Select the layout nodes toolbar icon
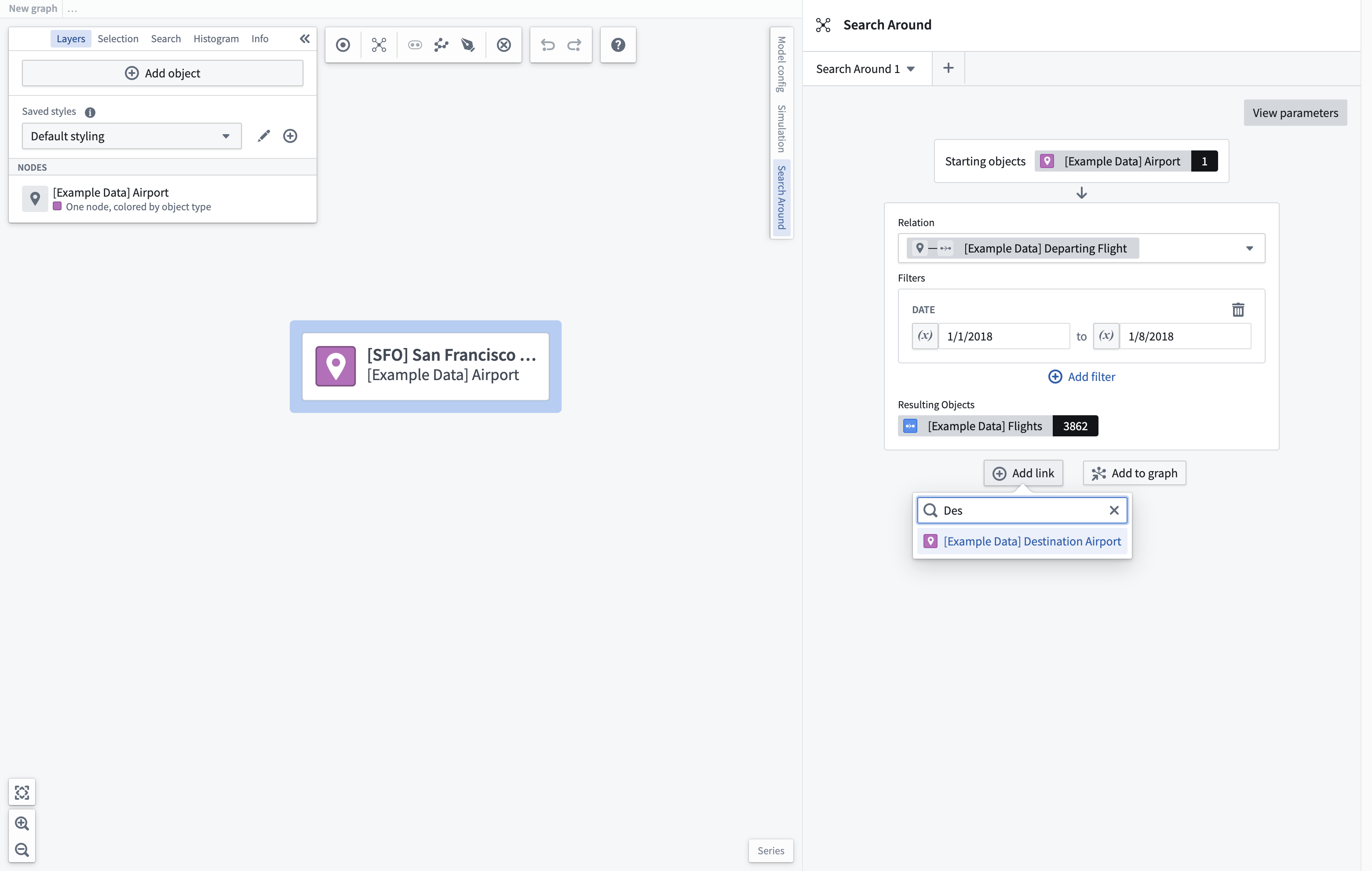The width and height of the screenshot is (1372, 871). pos(441,45)
